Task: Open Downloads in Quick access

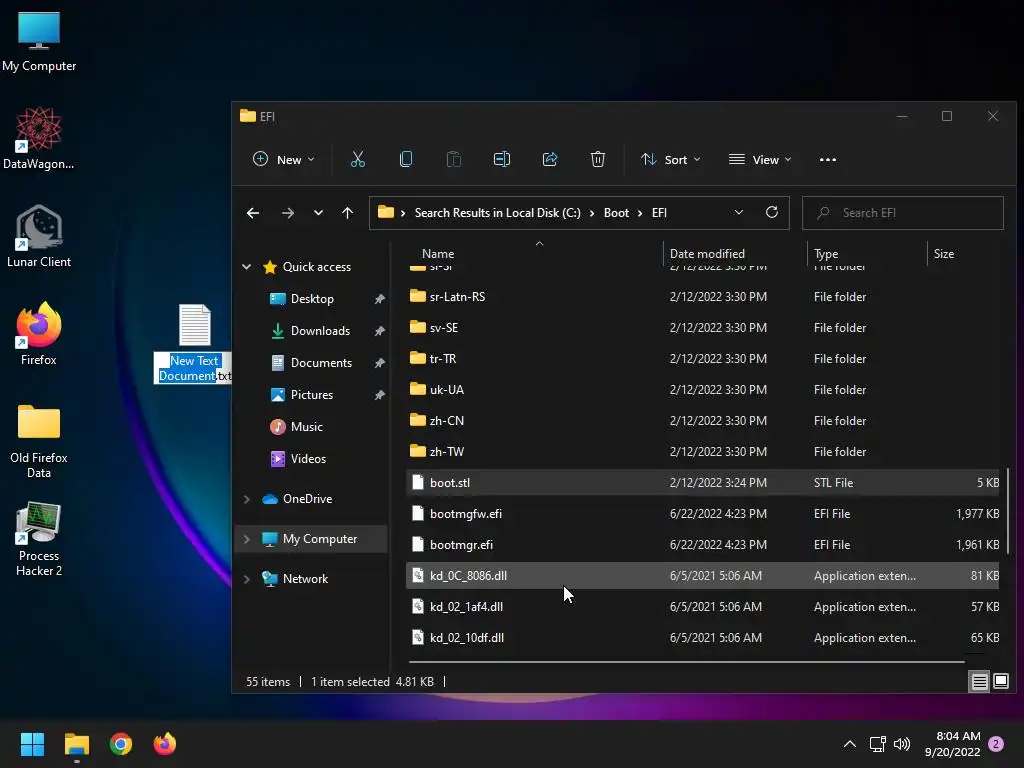Action: pyautogui.click(x=320, y=330)
